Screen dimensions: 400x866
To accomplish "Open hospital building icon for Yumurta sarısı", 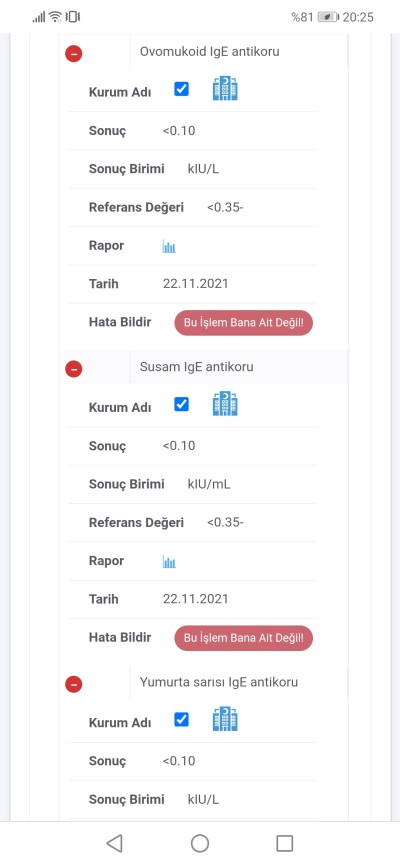I will (225, 719).
